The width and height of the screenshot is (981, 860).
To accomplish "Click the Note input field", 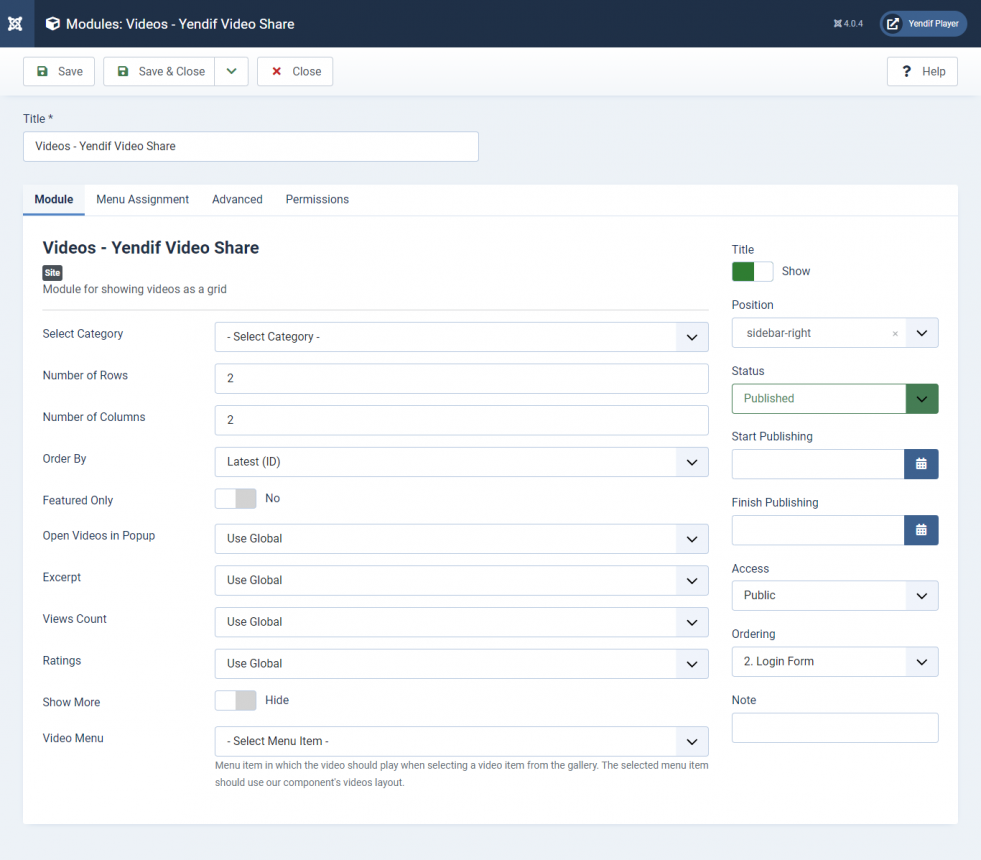I will point(835,728).
